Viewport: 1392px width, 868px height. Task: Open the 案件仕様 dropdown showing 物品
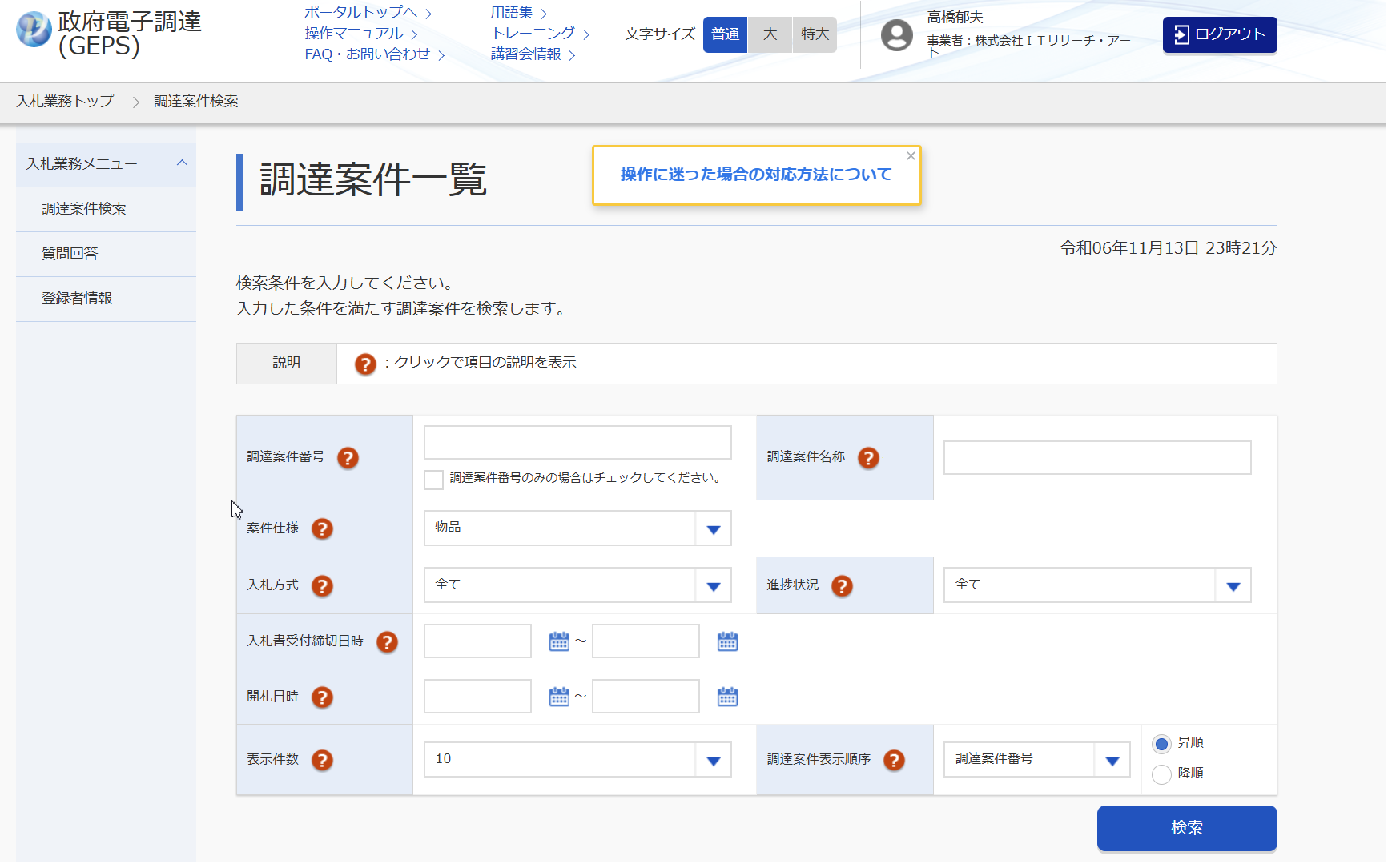(x=577, y=528)
